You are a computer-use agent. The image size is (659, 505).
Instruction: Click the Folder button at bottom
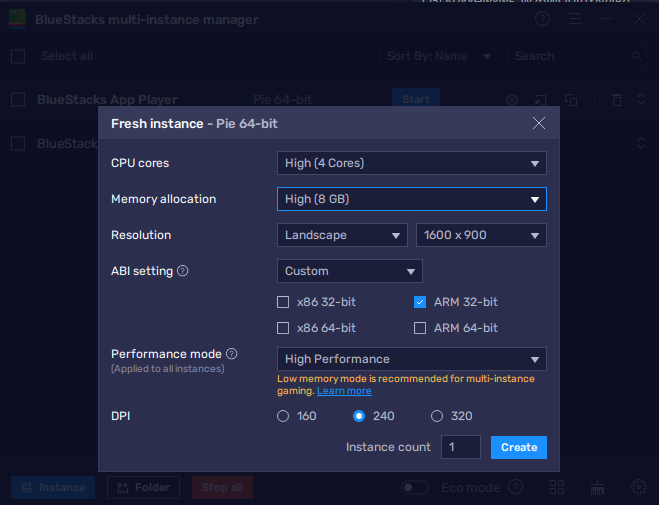coord(143,487)
